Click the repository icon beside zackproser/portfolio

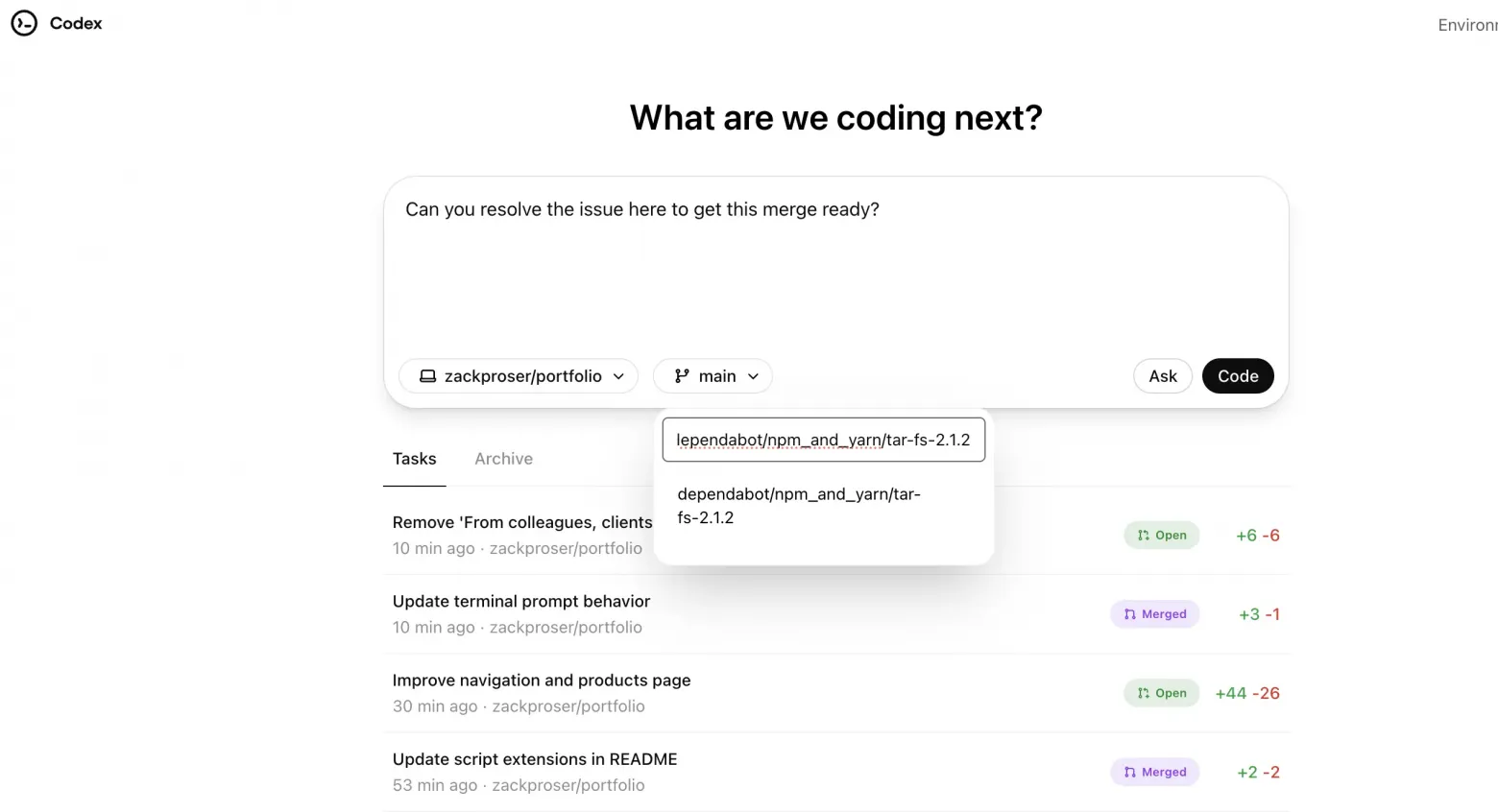tap(427, 375)
